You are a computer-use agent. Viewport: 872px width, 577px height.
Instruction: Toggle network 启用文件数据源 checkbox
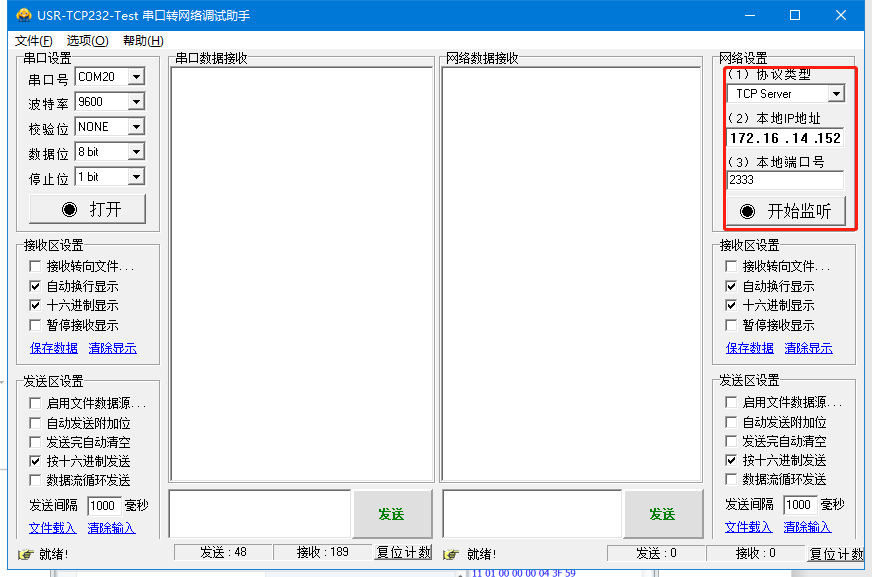[731, 402]
